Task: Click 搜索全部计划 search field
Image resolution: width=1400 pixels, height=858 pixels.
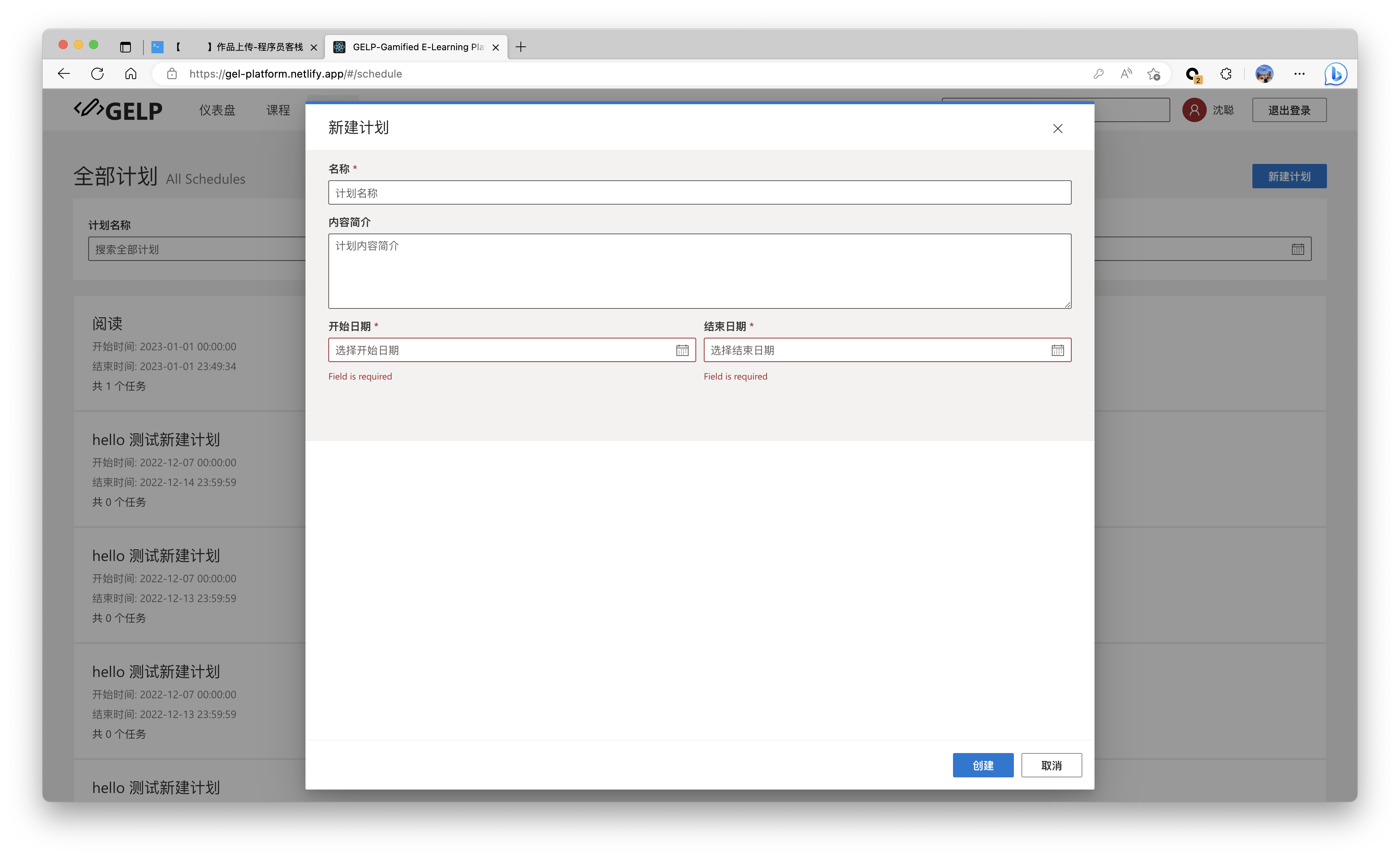Action: pyautogui.click(x=197, y=249)
